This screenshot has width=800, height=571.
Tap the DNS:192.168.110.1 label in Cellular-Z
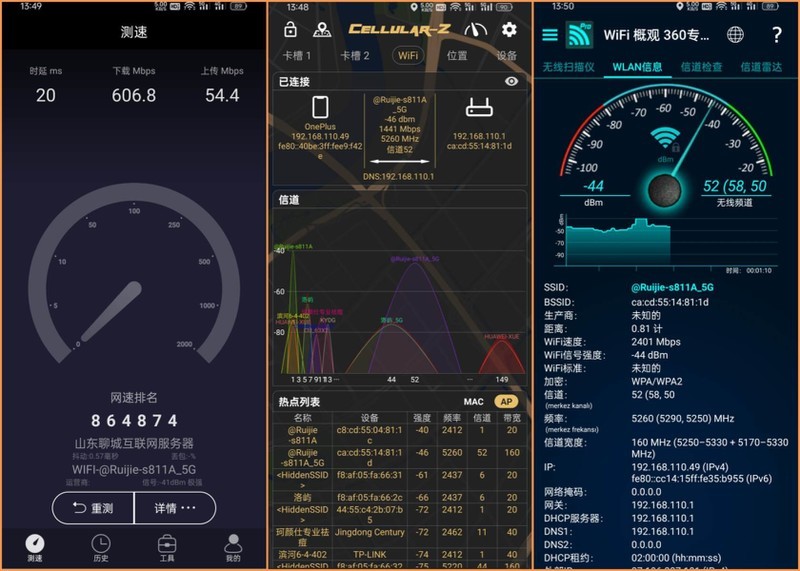(398, 176)
